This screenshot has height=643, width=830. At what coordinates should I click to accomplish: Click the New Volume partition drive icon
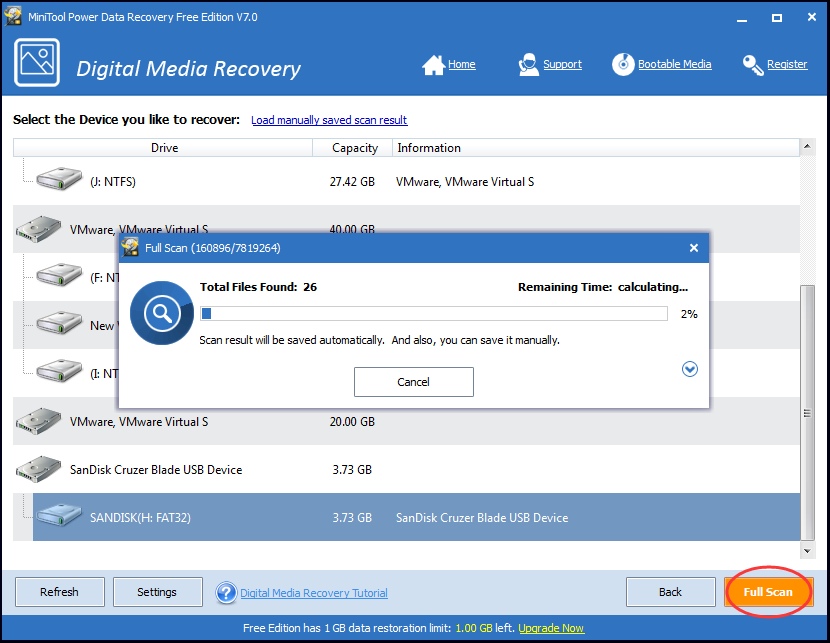coord(59,323)
